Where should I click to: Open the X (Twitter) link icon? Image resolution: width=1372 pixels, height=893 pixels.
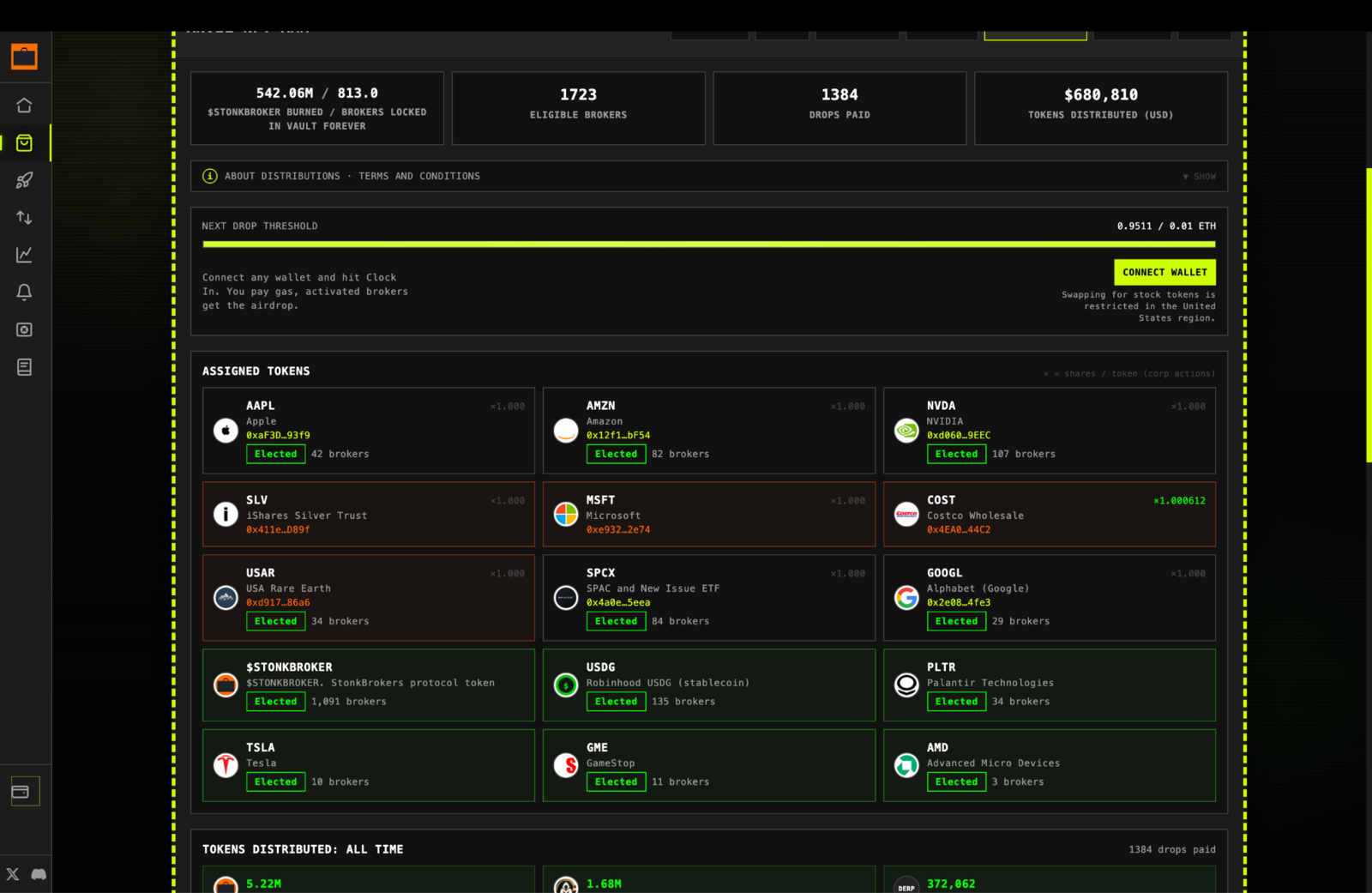point(12,874)
